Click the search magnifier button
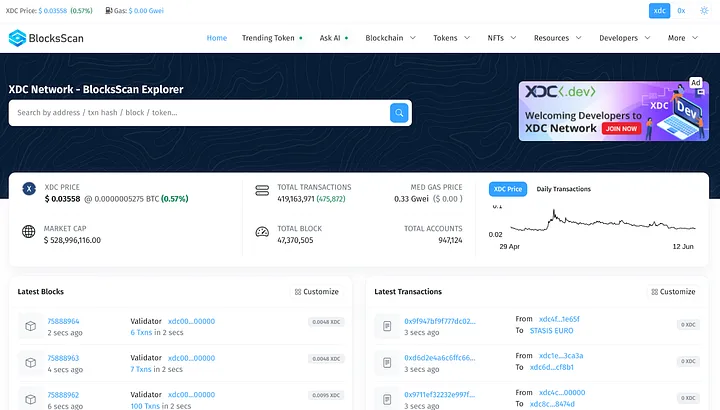The height and width of the screenshot is (410, 720). click(399, 113)
